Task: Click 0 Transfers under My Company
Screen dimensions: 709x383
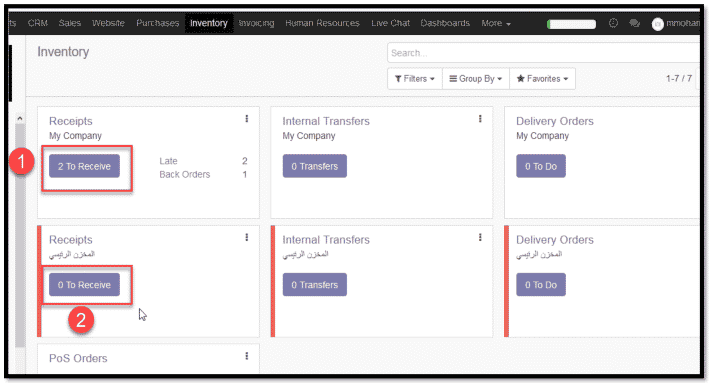Action: click(x=315, y=166)
